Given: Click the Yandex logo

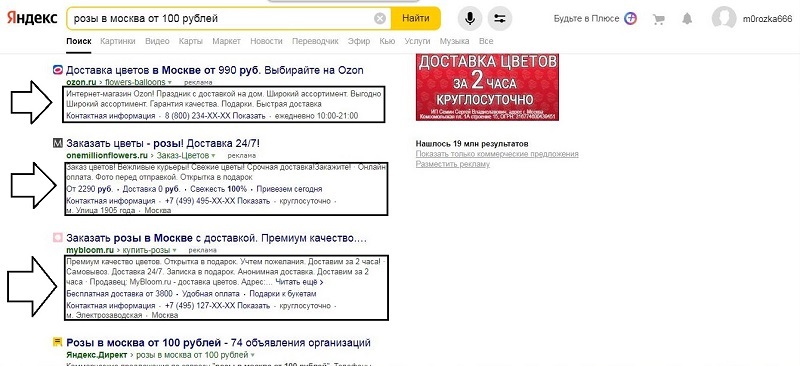Looking at the screenshot, I should [x=32, y=18].
